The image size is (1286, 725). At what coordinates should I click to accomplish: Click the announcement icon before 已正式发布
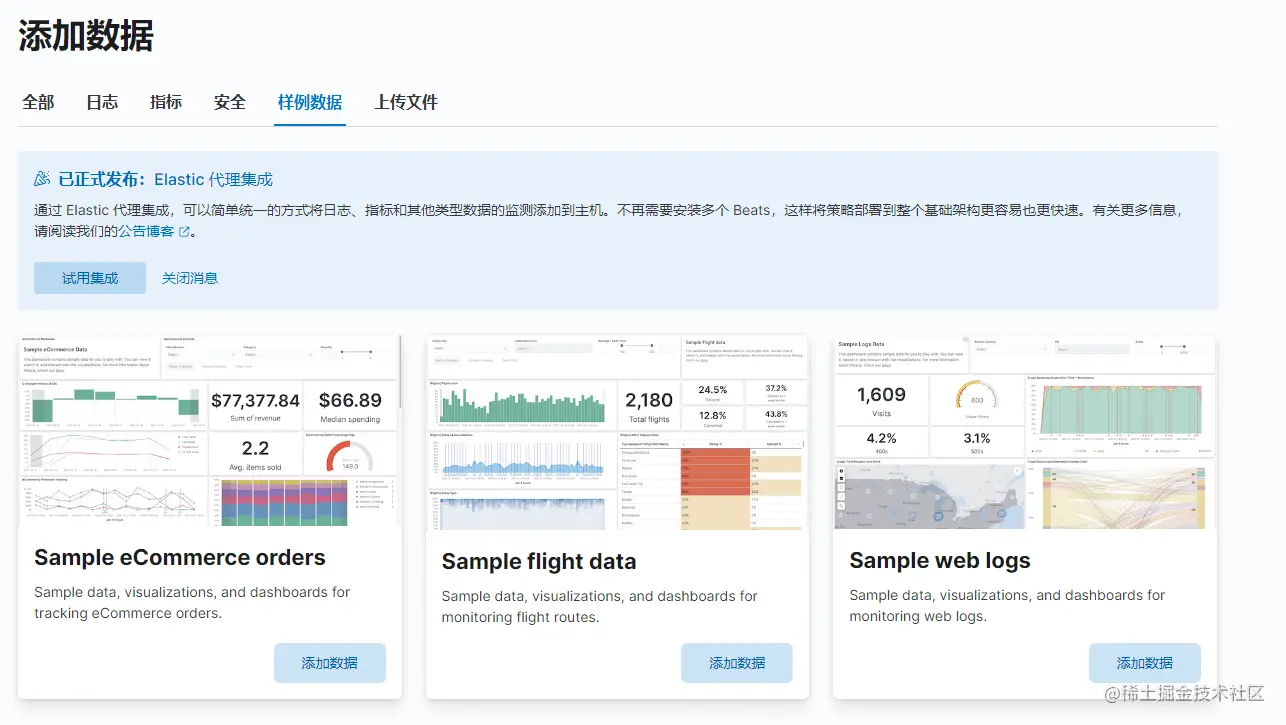pos(42,179)
